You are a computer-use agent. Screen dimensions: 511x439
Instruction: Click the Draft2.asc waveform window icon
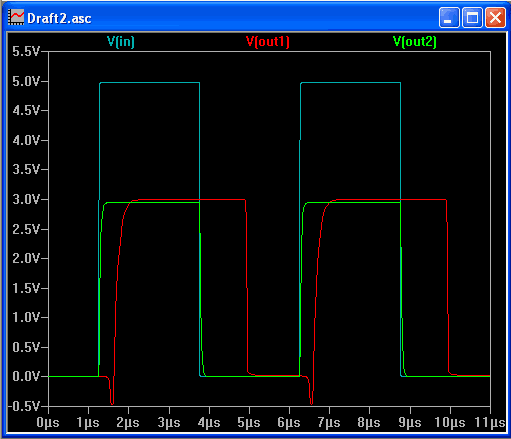[x=16, y=17]
